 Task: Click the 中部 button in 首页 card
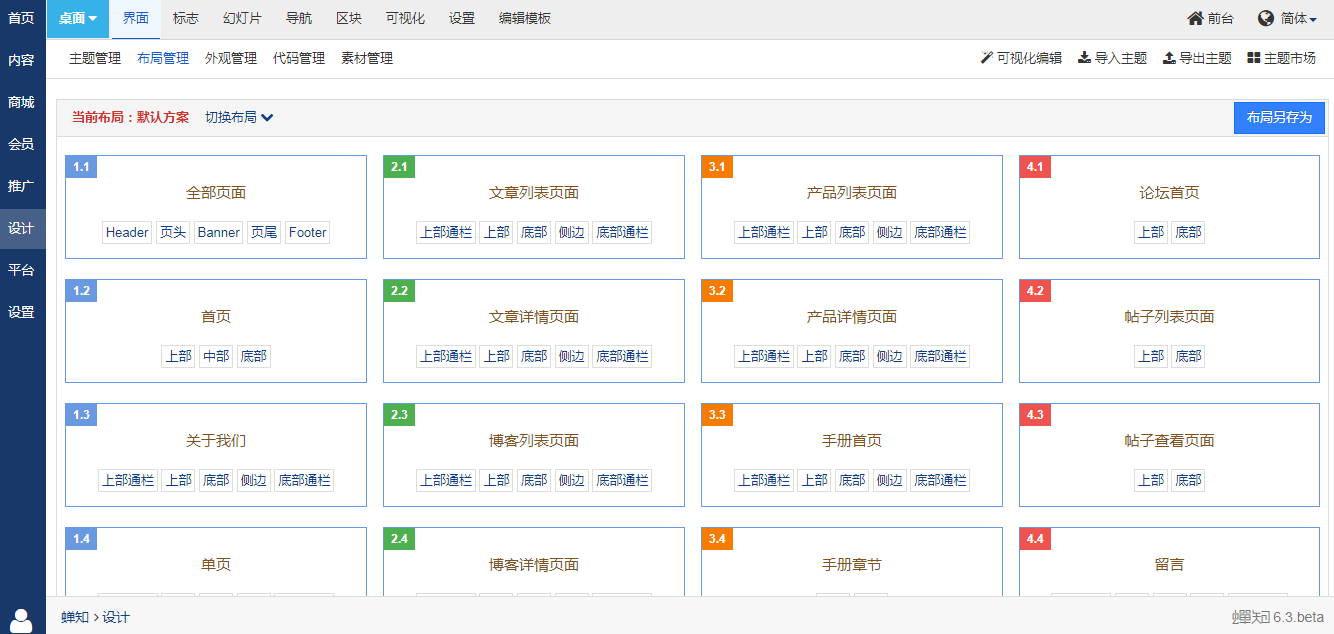215,355
